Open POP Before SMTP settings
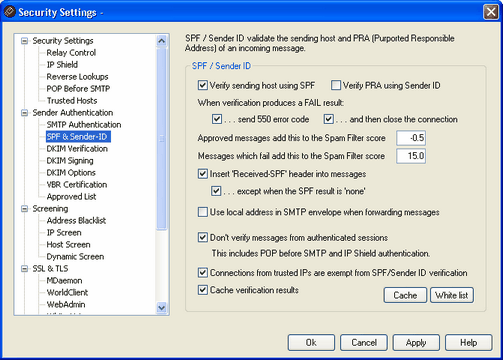This screenshot has width=503, height=360. [x=78, y=89]
